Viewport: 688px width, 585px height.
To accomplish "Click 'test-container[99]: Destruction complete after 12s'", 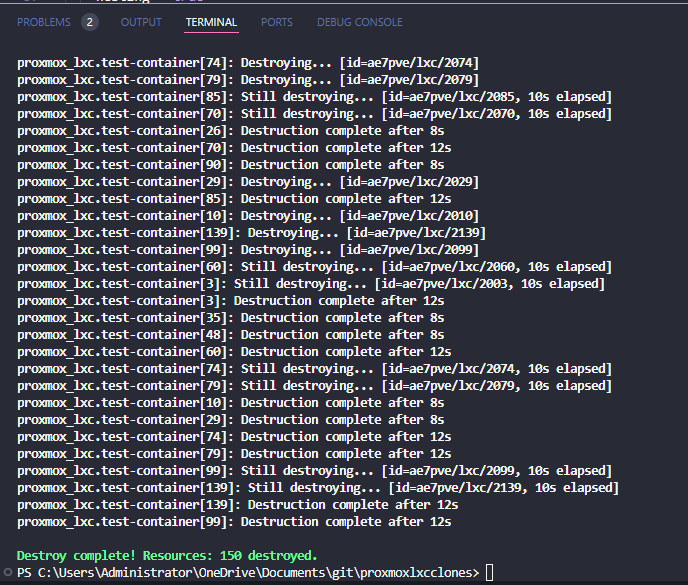I will (234, 522).
